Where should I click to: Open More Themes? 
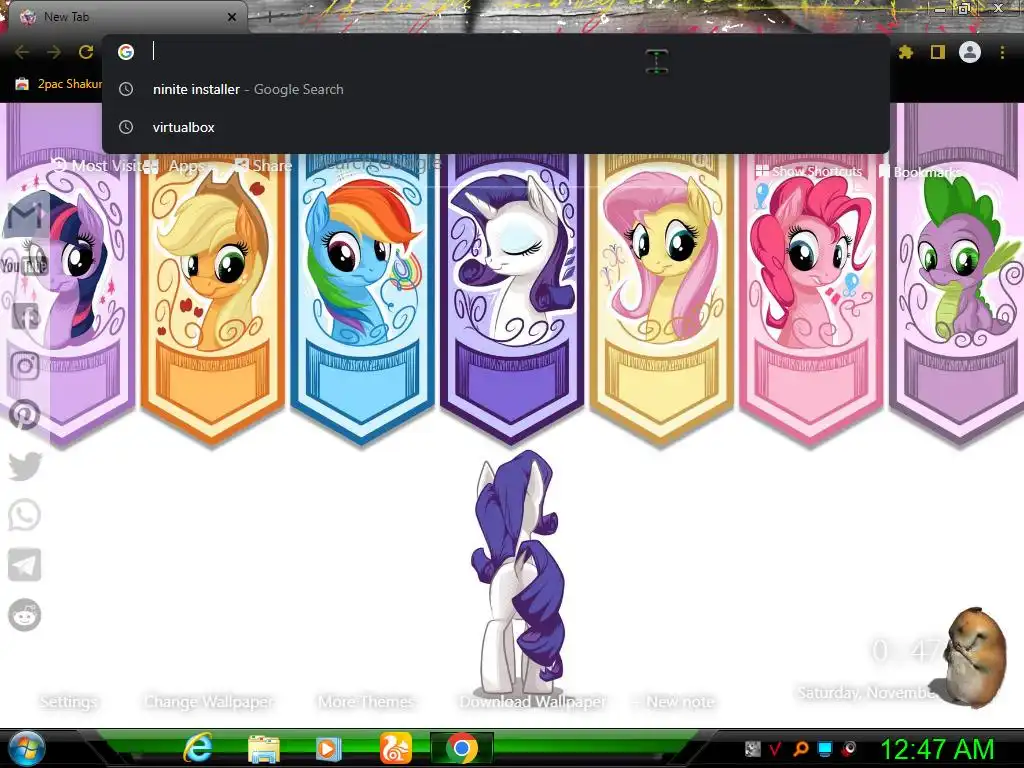pos(366,702)
